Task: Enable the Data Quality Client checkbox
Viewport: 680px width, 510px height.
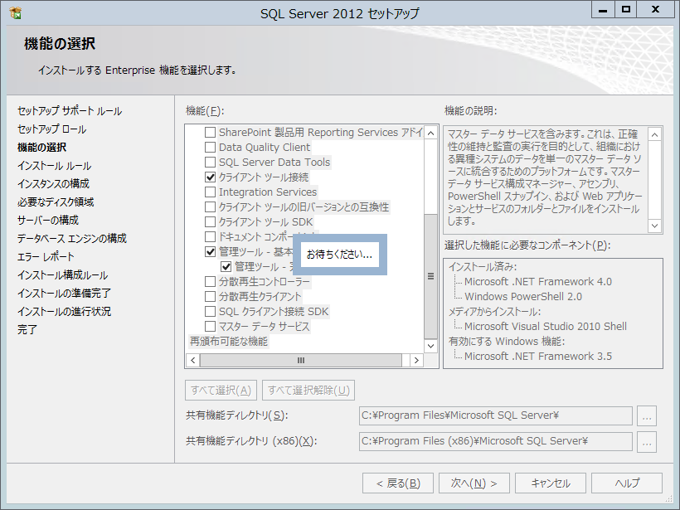Action: [210, 147]
